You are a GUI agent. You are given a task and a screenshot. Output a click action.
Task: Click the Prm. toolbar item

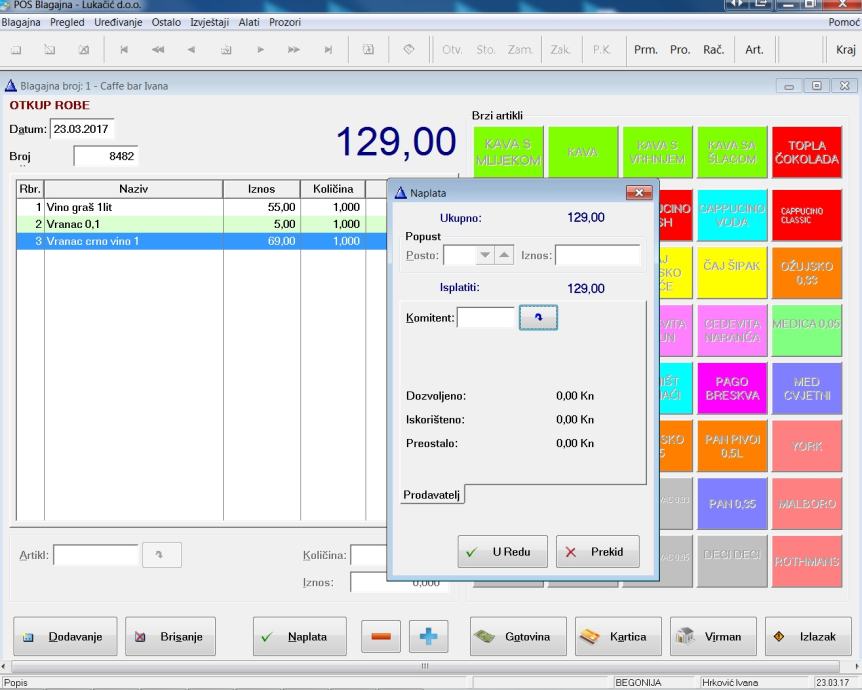[645, 49]
